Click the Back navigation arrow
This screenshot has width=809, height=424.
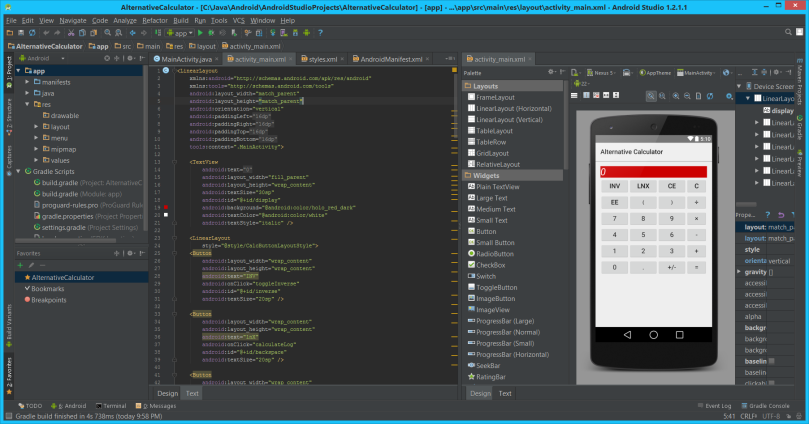coord(132,32)
